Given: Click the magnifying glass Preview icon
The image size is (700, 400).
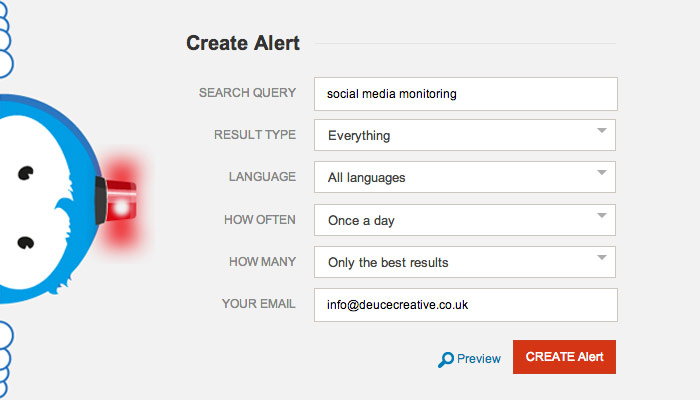Looking at the screenshot, I should pos(446,360).
